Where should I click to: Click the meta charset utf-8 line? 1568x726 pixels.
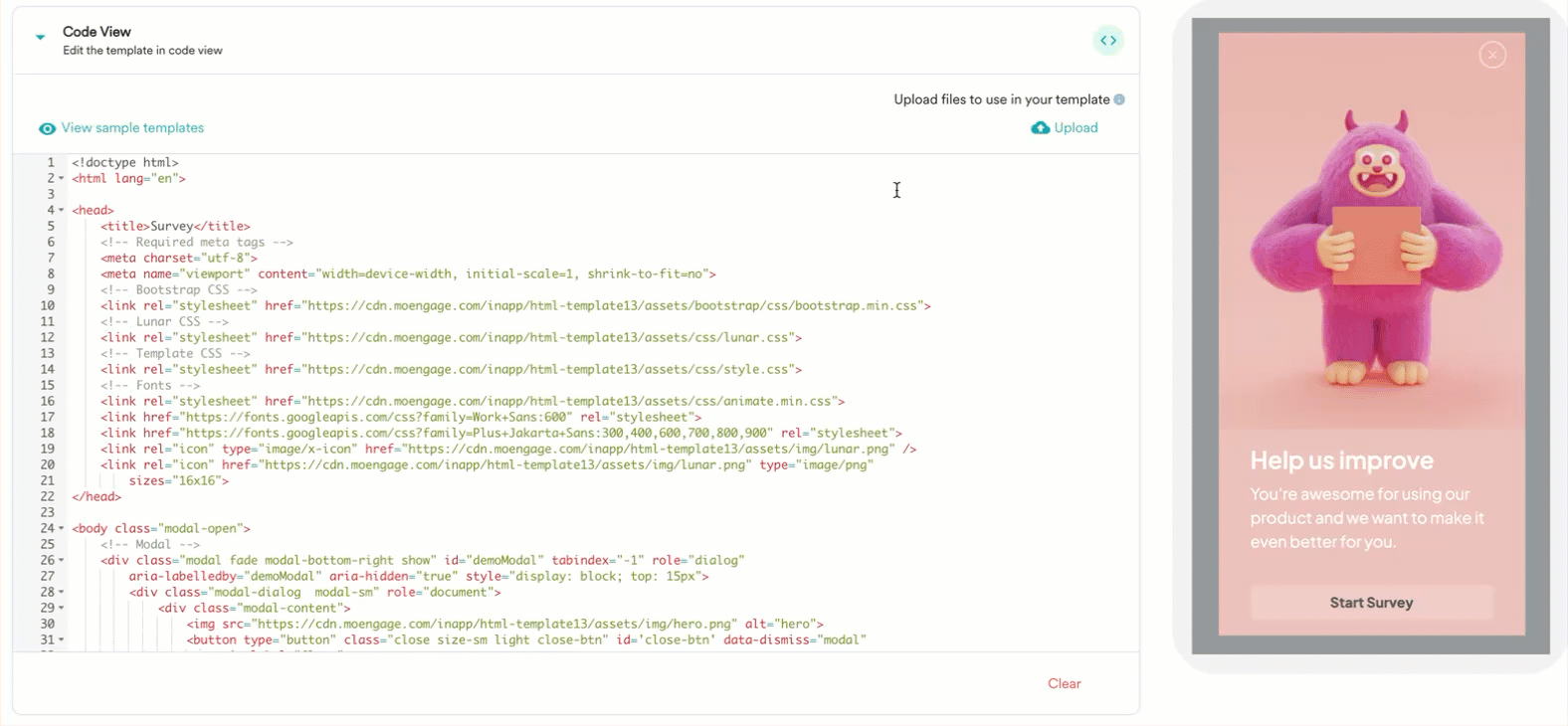click(179, 258)
